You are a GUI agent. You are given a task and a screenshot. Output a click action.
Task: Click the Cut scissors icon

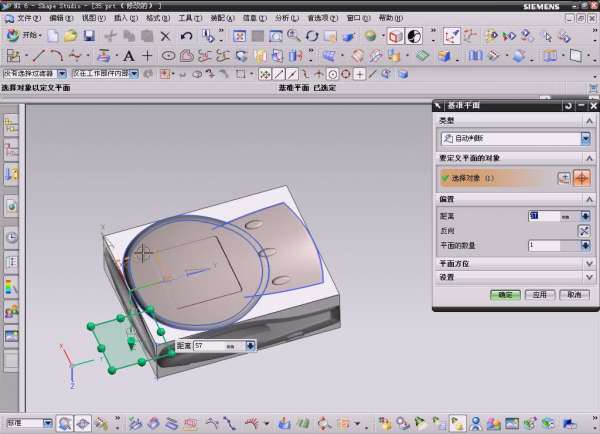pos(108,36)
